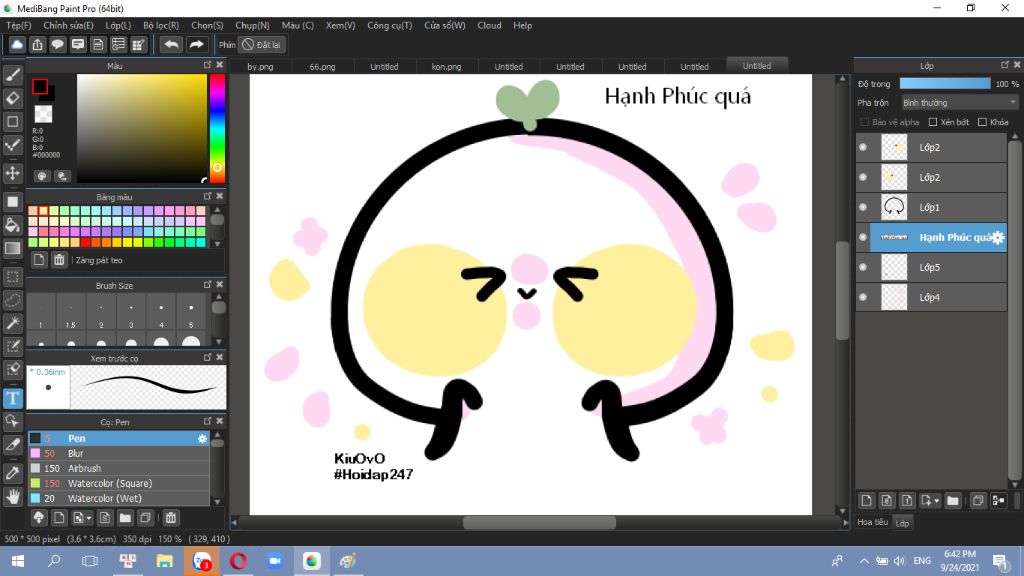Viewport: 1024px width, 576px height.
Task: Open the Tệp(F) menu
Action: (x=19, y=25)
